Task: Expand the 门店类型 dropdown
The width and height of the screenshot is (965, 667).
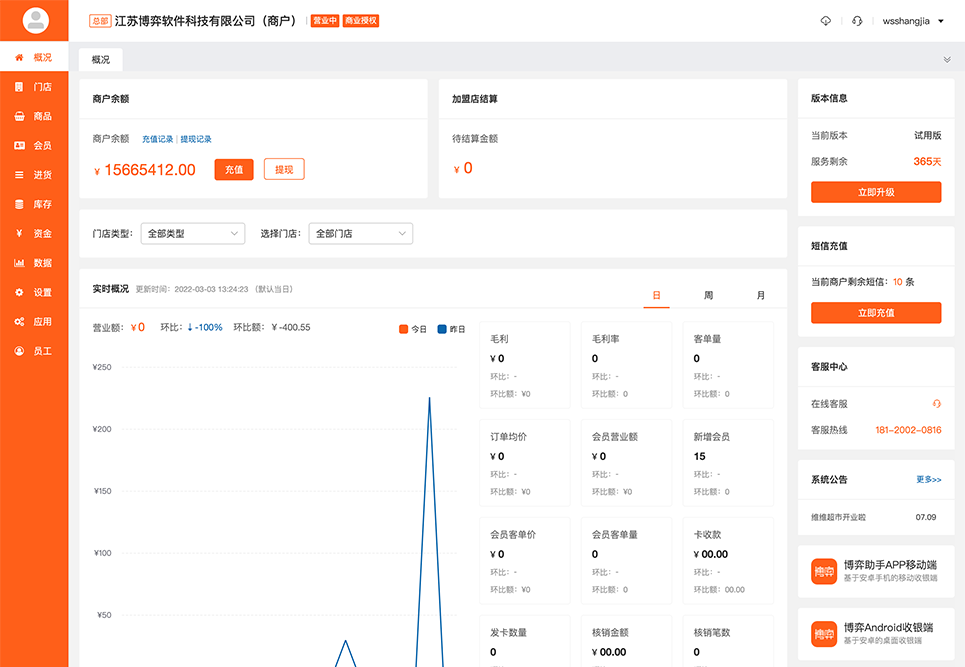Action: click(193, 233)
